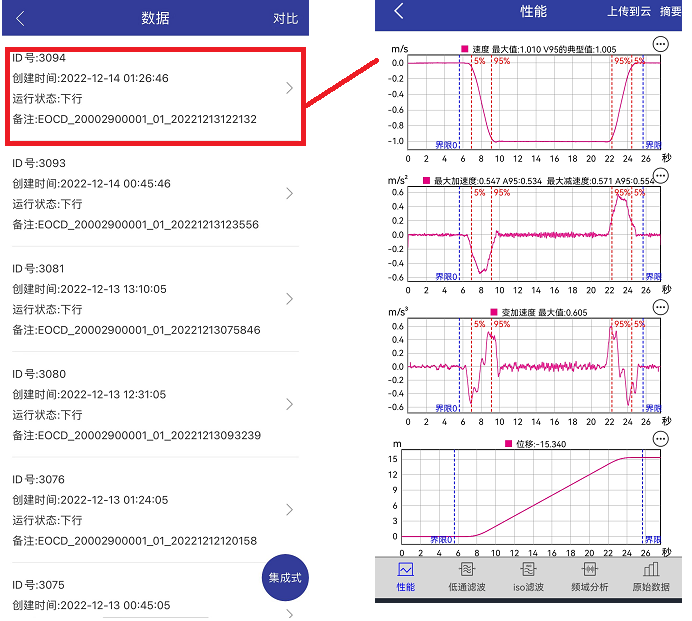692x621 pixels.
Task: Click the 变加速度 最大值:0.605 label
Action: click(x=545, y=312)
